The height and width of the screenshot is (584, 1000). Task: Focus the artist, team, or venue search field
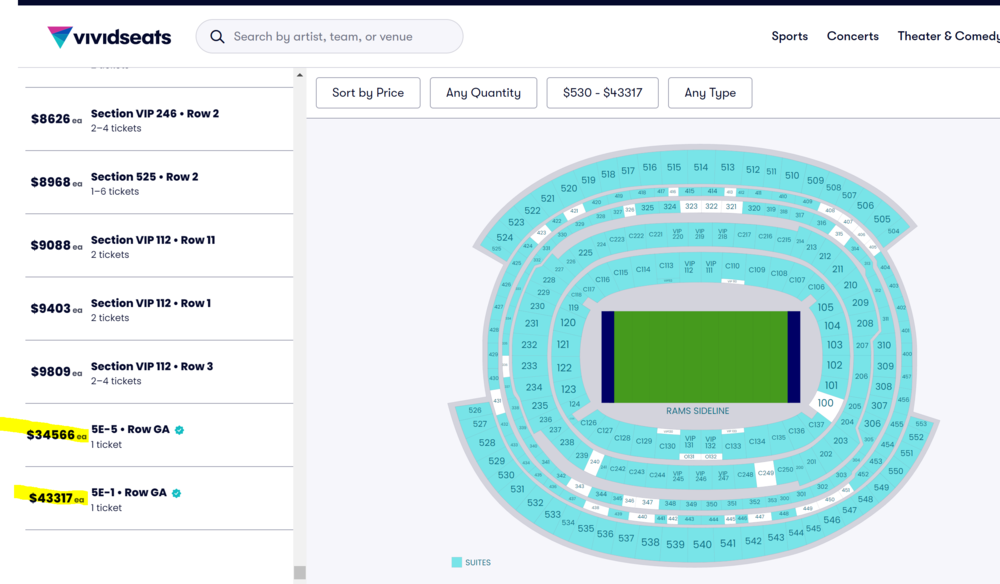pyautogui.click(x=340, y=37)
